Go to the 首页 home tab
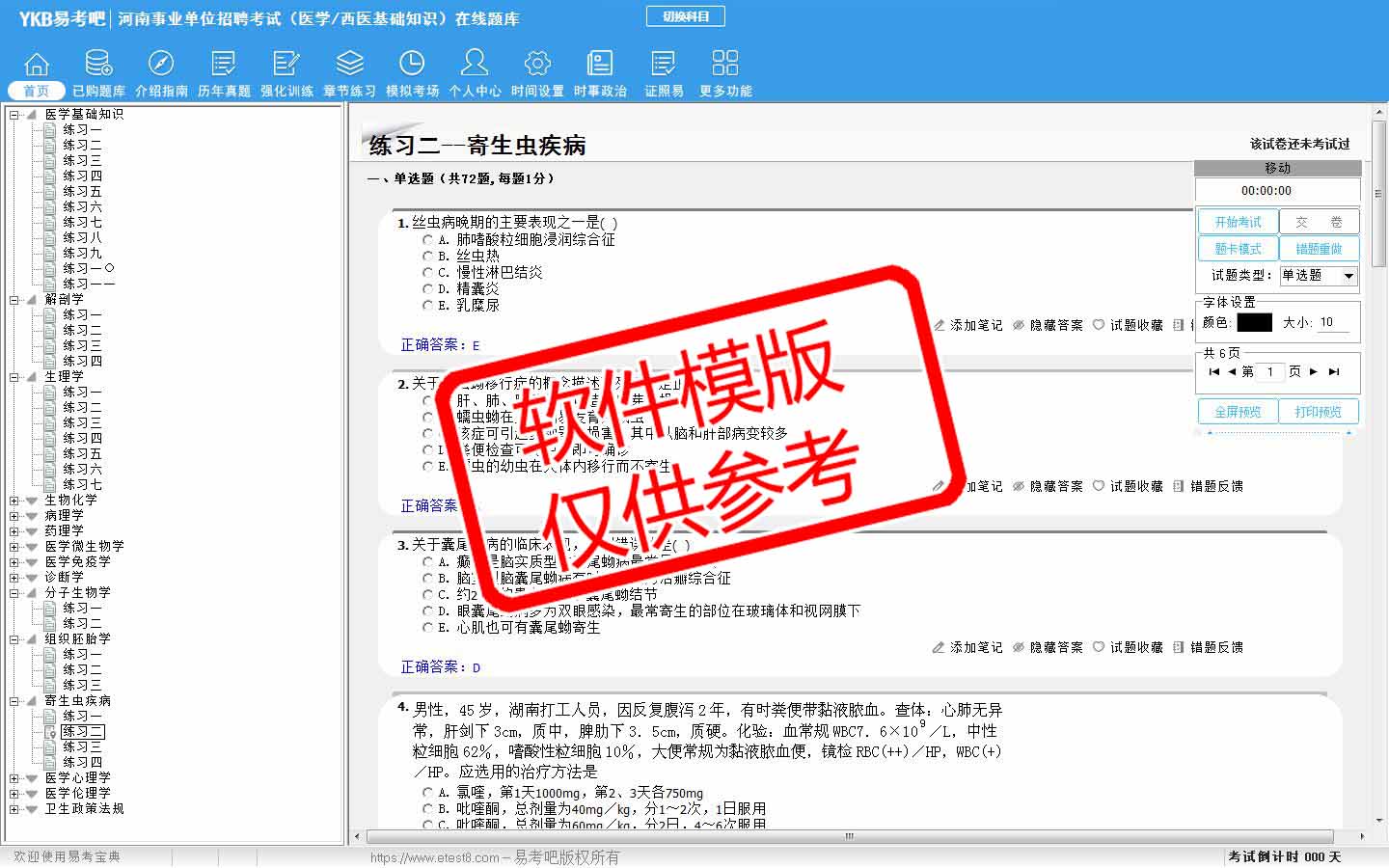The height and width of the screenshot is (868, 1389). (37, 90)
